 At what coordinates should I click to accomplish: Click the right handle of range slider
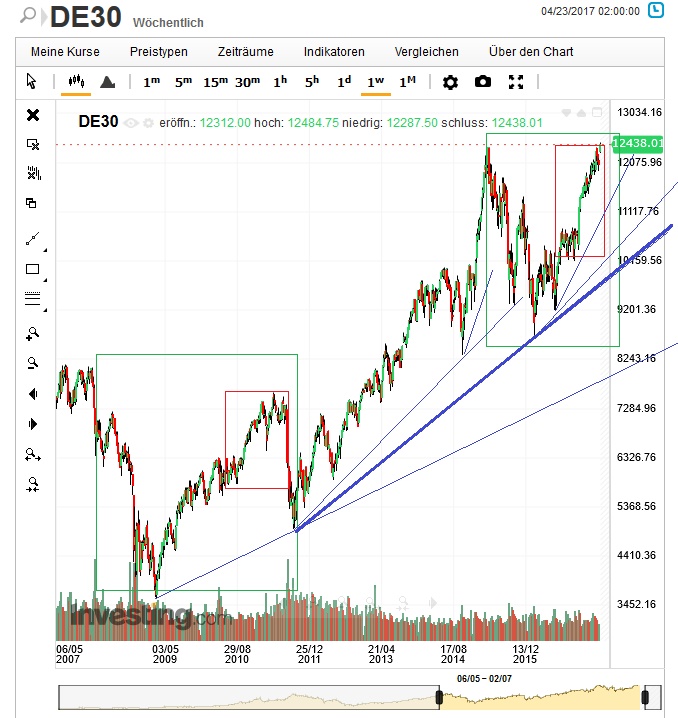click(x=646, y=696)
